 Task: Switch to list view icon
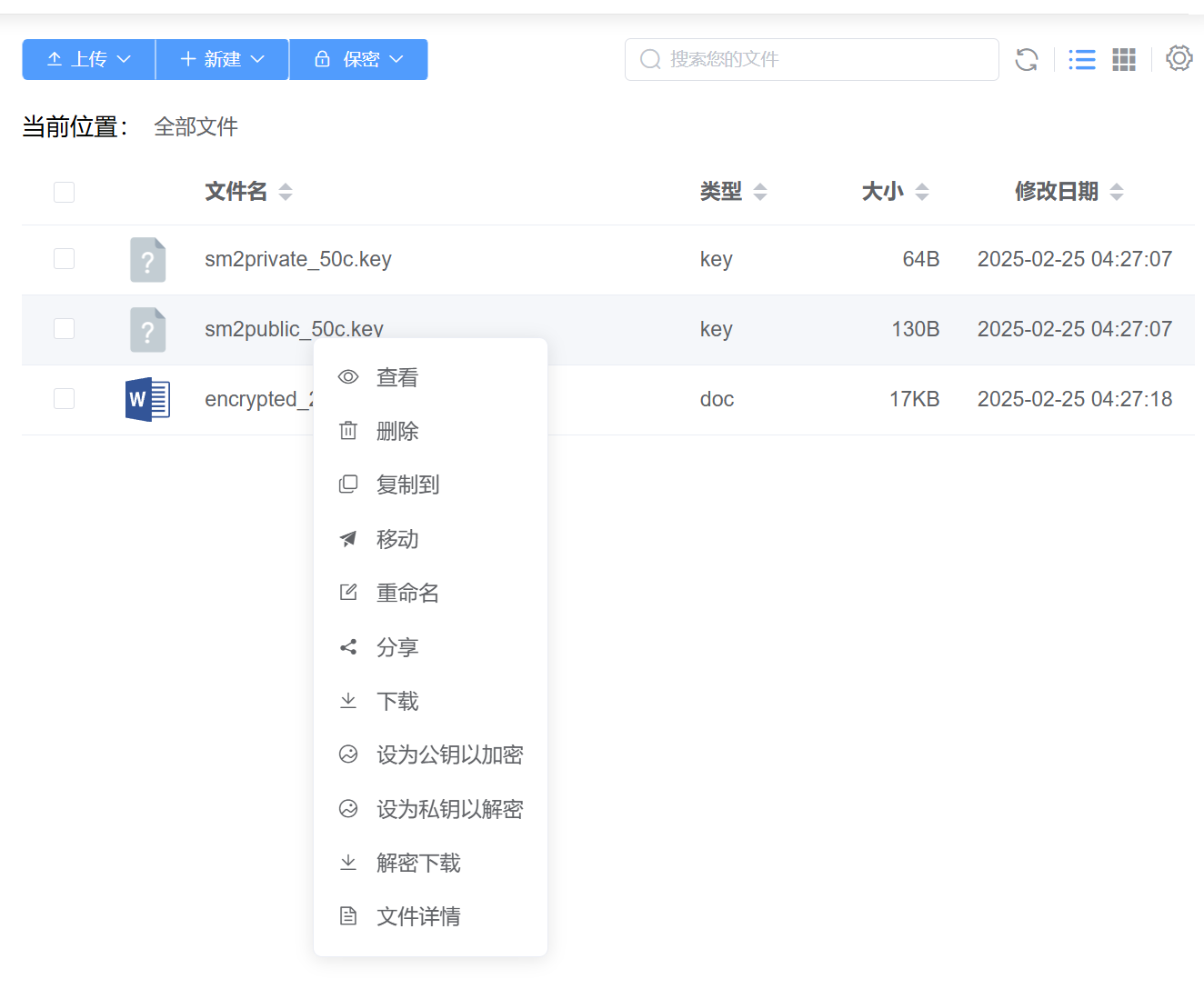pyautogui.click(x=1082, y=60)
